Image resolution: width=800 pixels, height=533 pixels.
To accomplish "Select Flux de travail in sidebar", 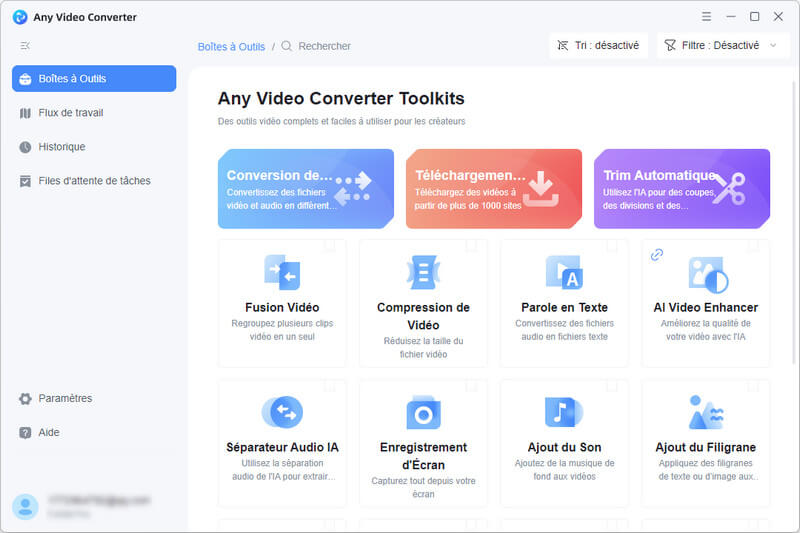I will [70, 113].
